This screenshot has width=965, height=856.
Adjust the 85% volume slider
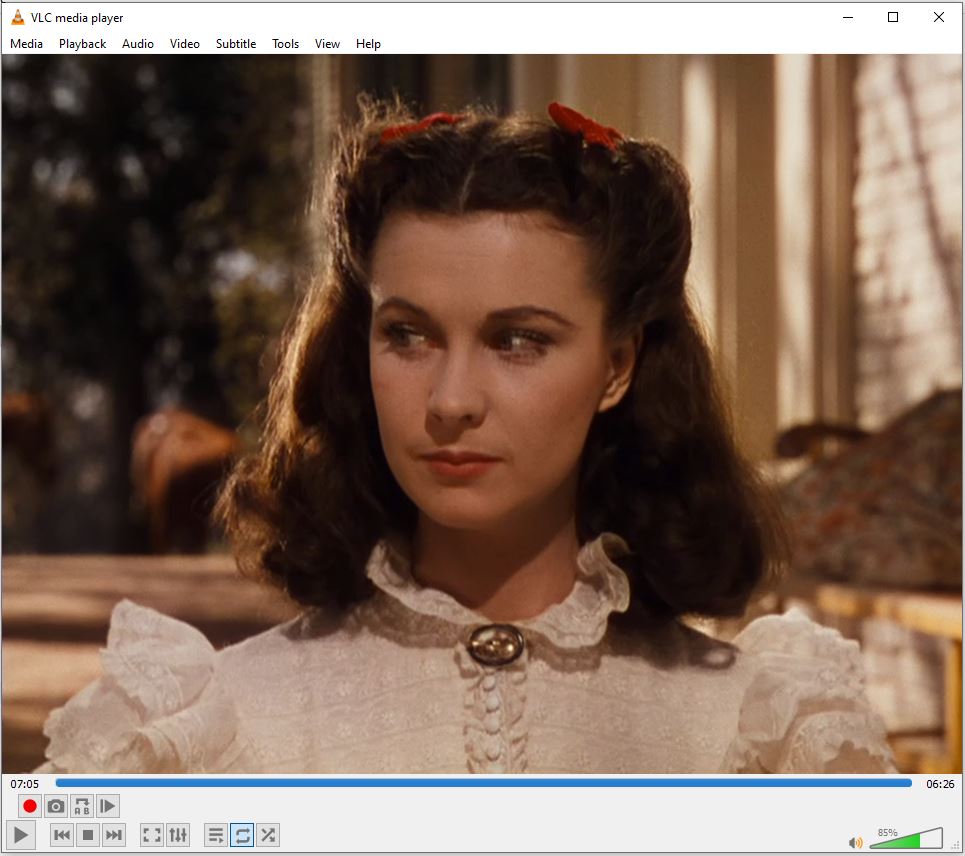906,838
